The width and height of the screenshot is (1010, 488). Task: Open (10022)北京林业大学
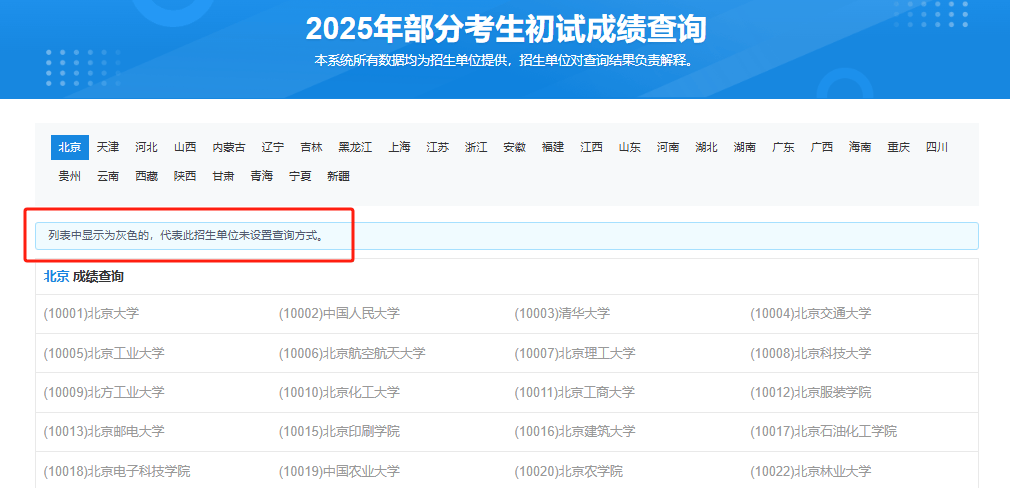pyautogui.click(x=810, y=471)
